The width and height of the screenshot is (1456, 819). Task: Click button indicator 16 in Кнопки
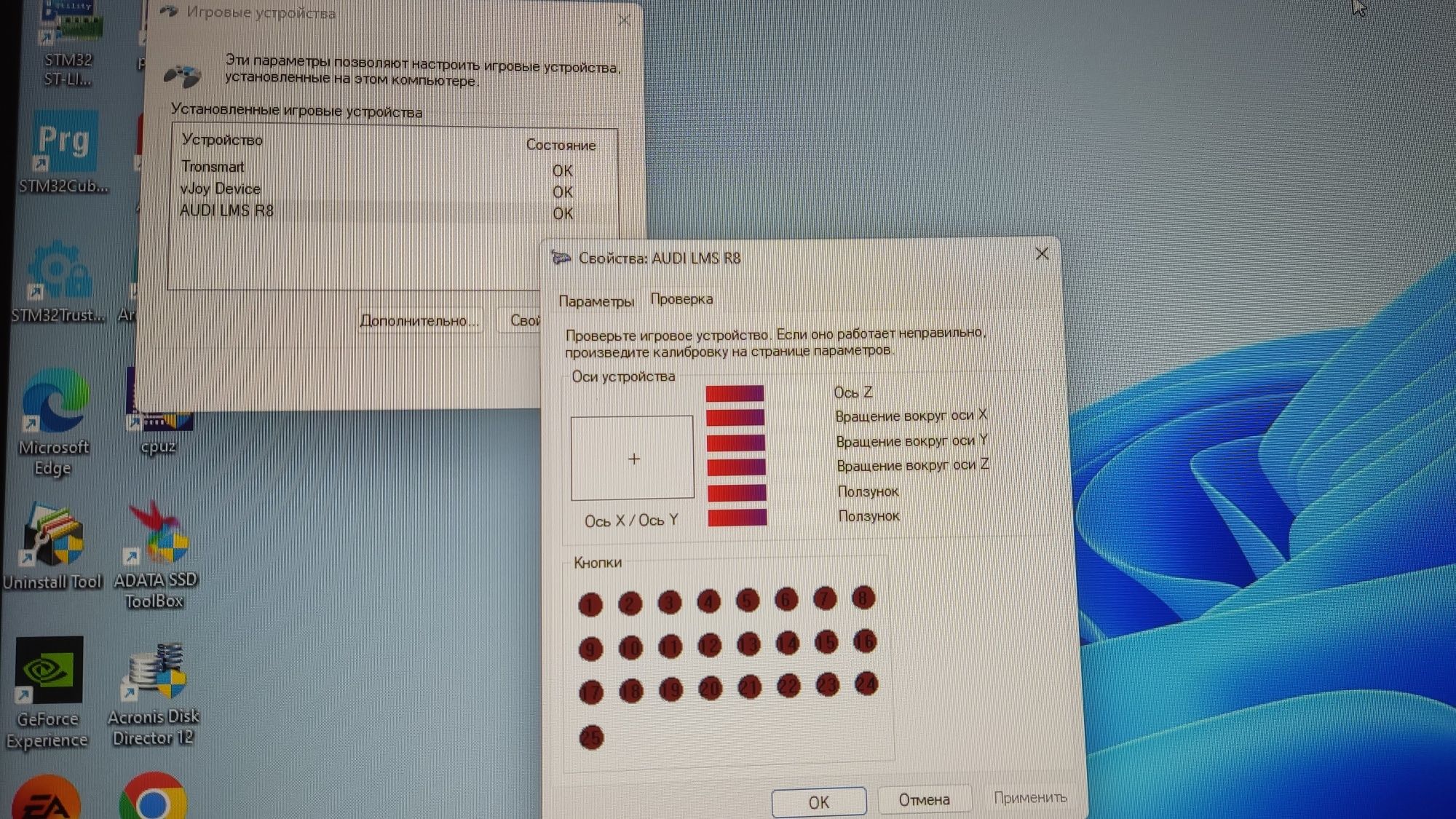pyautogui.click(x=865, y=641)
